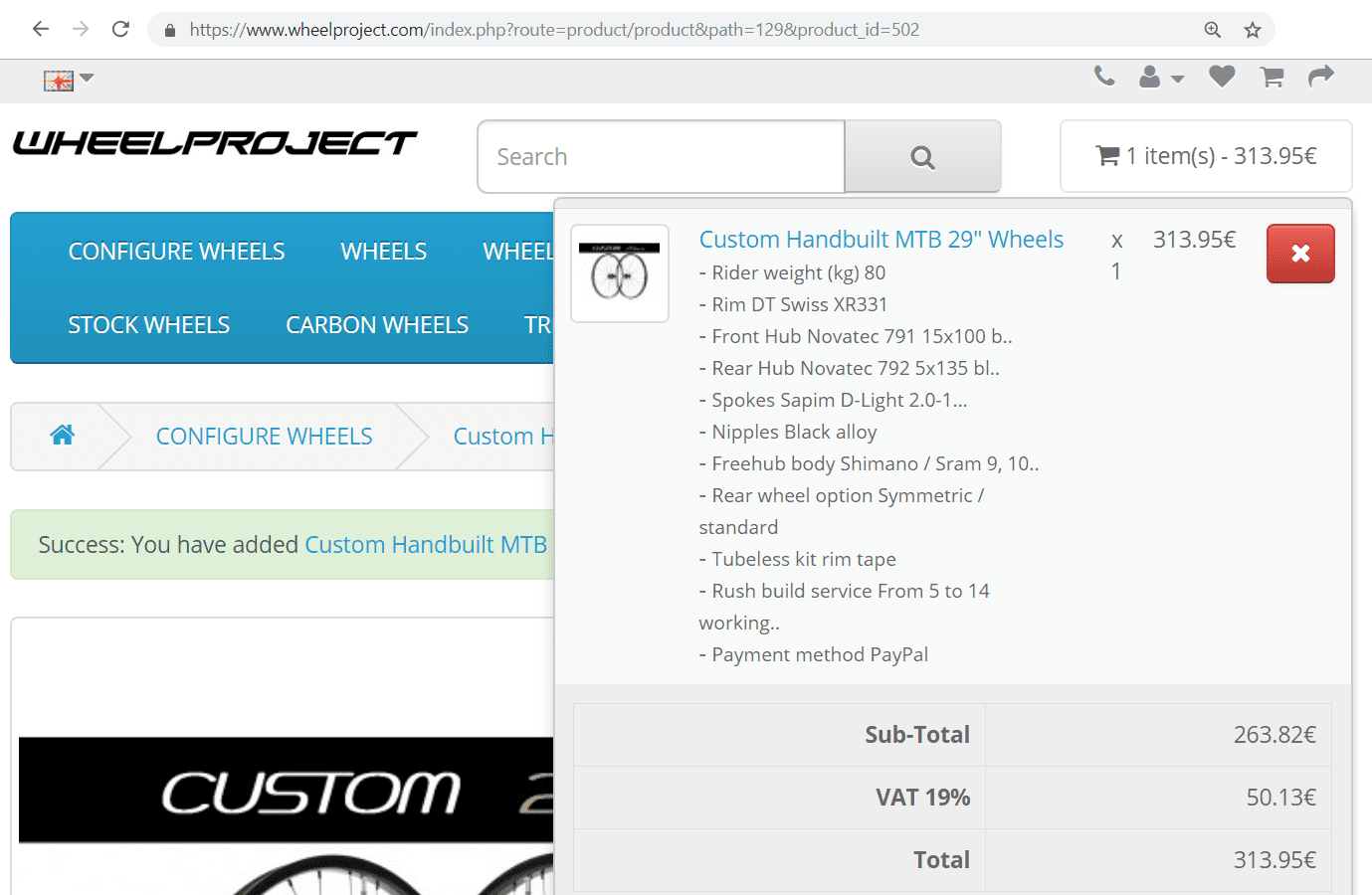Open the Stock Wheels menu
Screen dimensions: 1372x895
click(x=148, y=325)
